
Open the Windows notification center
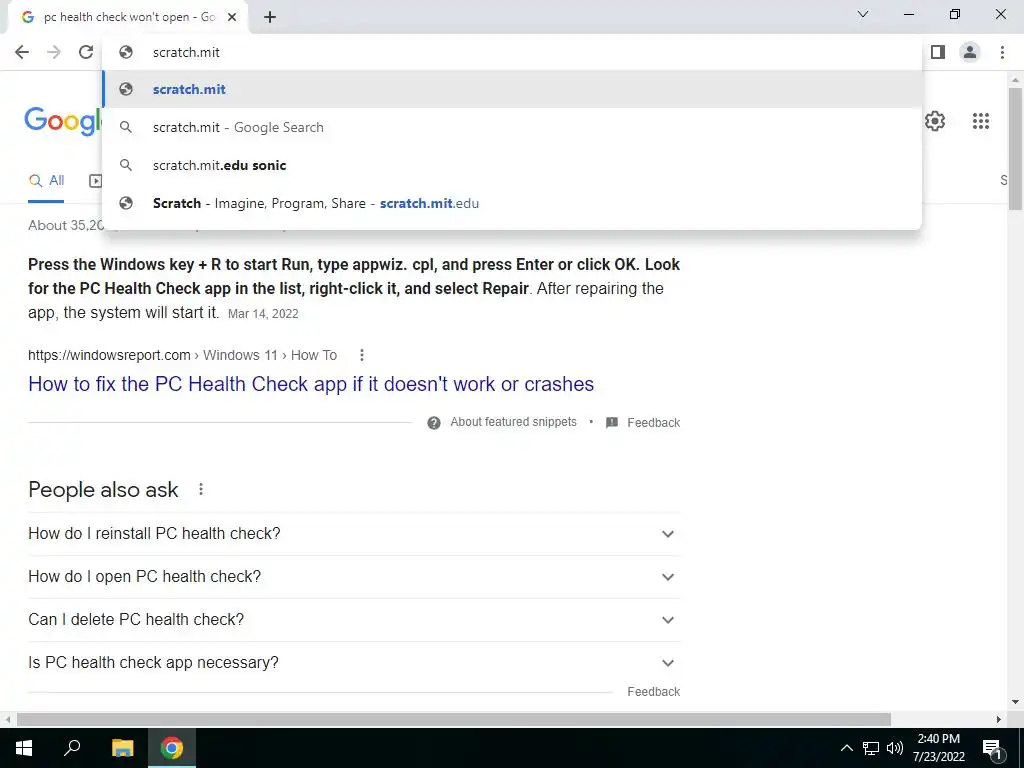tap(991, 749)
